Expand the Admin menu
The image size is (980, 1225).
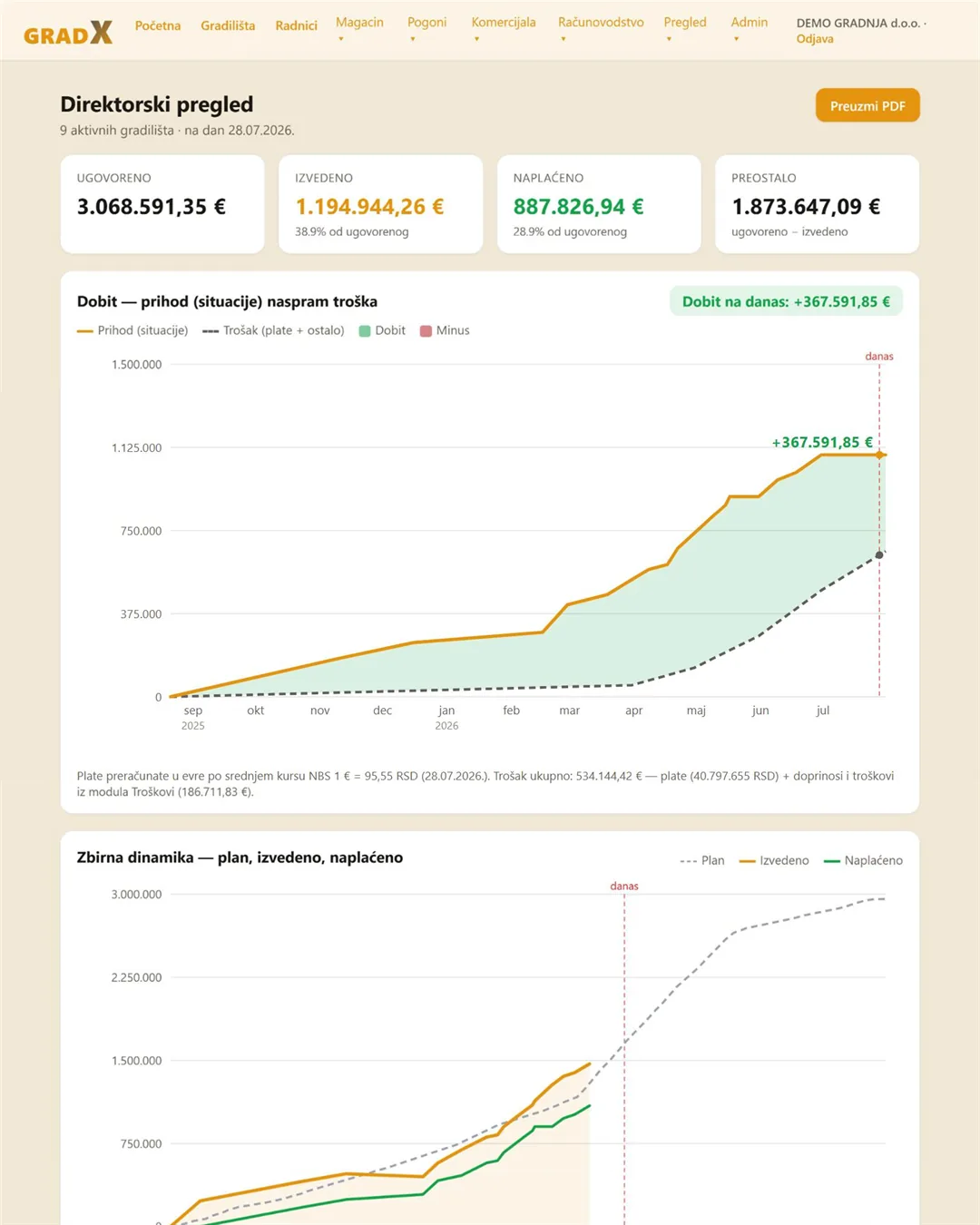[x=750, y=30]
